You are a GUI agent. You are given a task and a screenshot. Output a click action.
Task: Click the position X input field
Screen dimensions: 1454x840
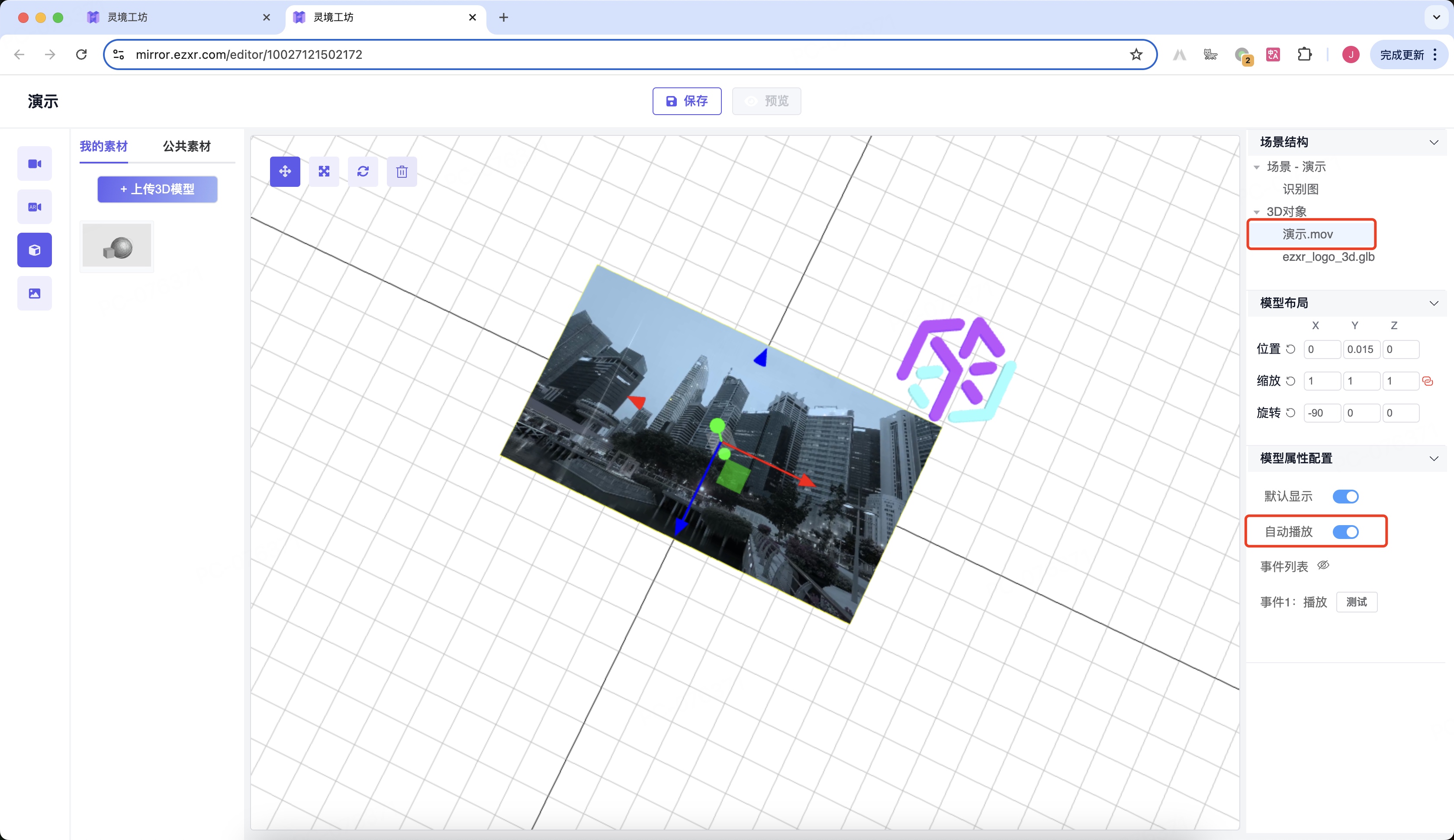click(x=1322, y=349)
